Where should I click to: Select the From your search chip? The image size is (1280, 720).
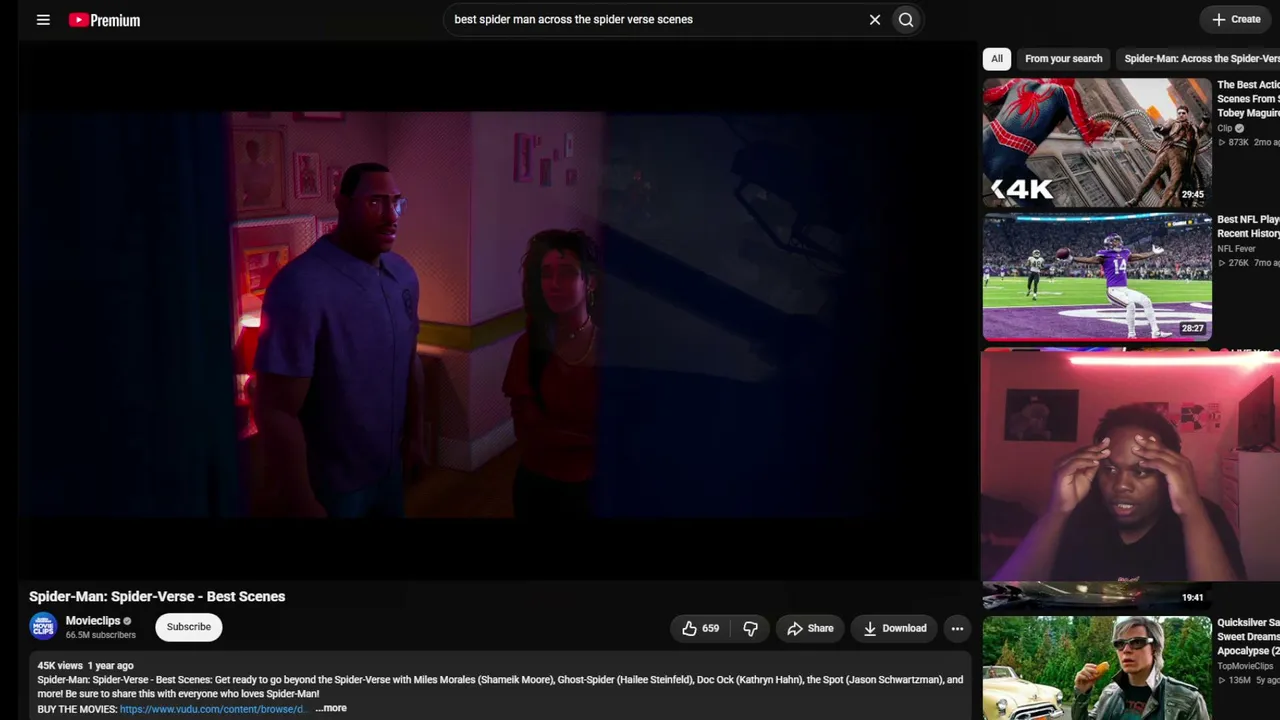pos(1064,59)
